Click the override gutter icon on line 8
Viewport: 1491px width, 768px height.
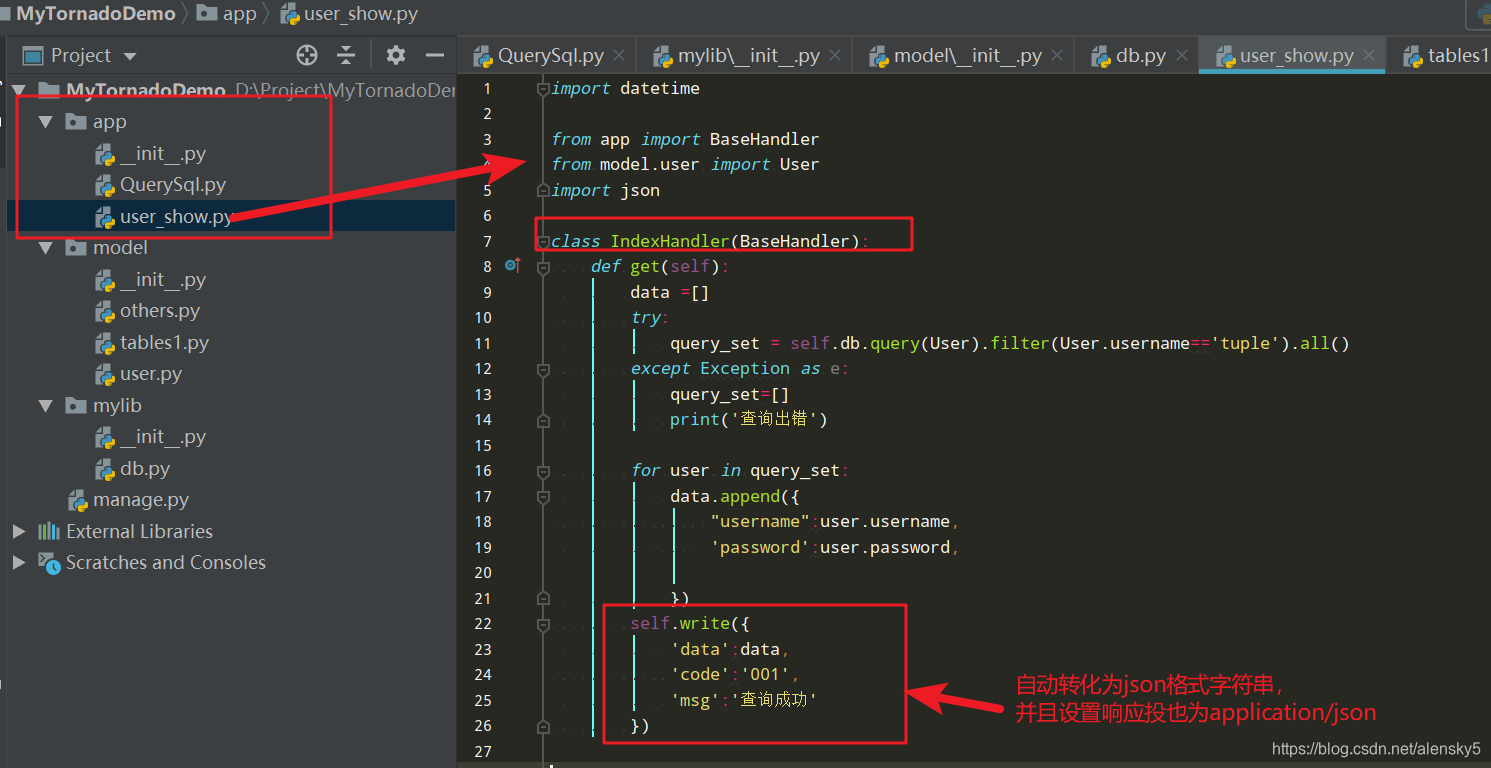point(513,266)
